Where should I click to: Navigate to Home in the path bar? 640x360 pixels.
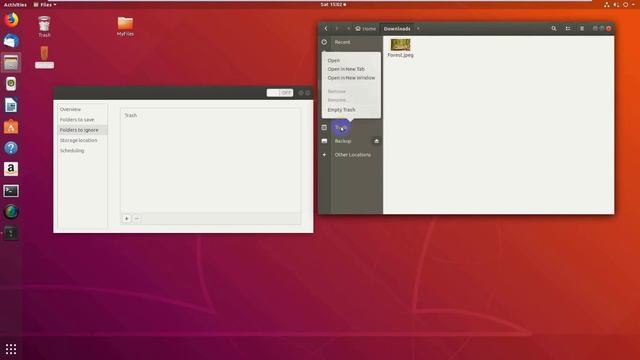(365, 29)
